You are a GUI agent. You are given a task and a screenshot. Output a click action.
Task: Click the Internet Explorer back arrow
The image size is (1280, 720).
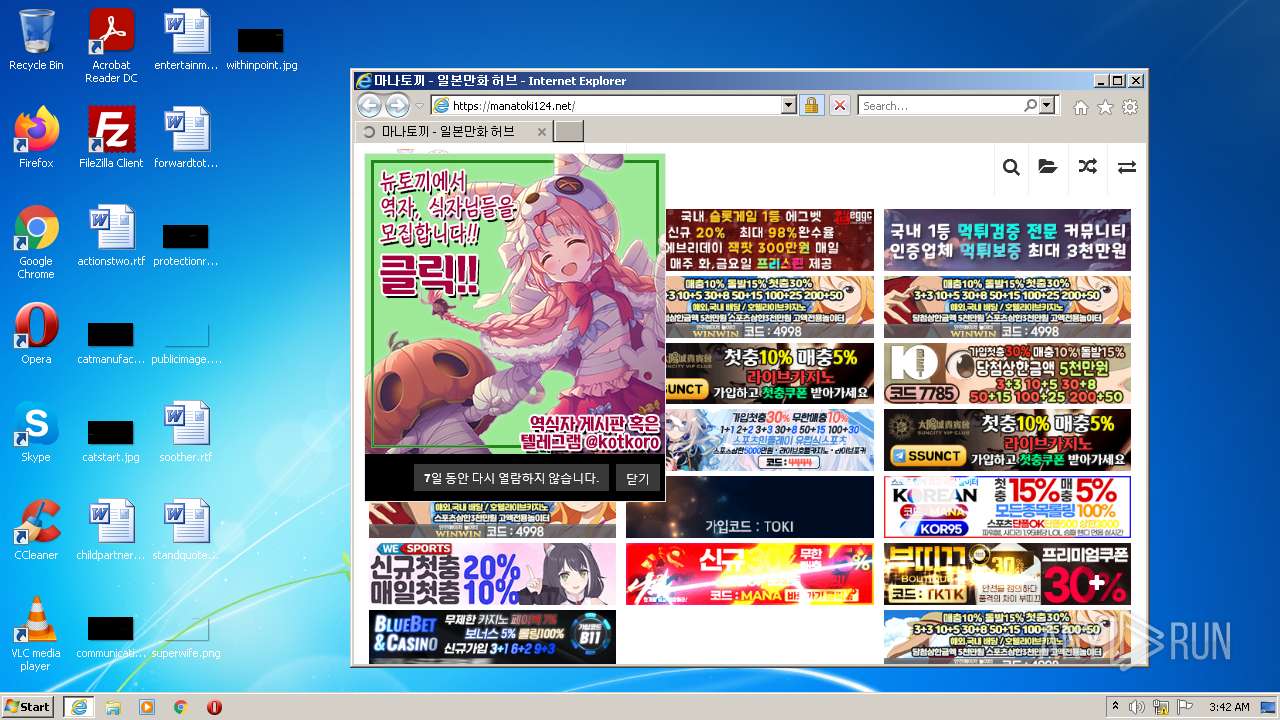(x=369, y=105)
